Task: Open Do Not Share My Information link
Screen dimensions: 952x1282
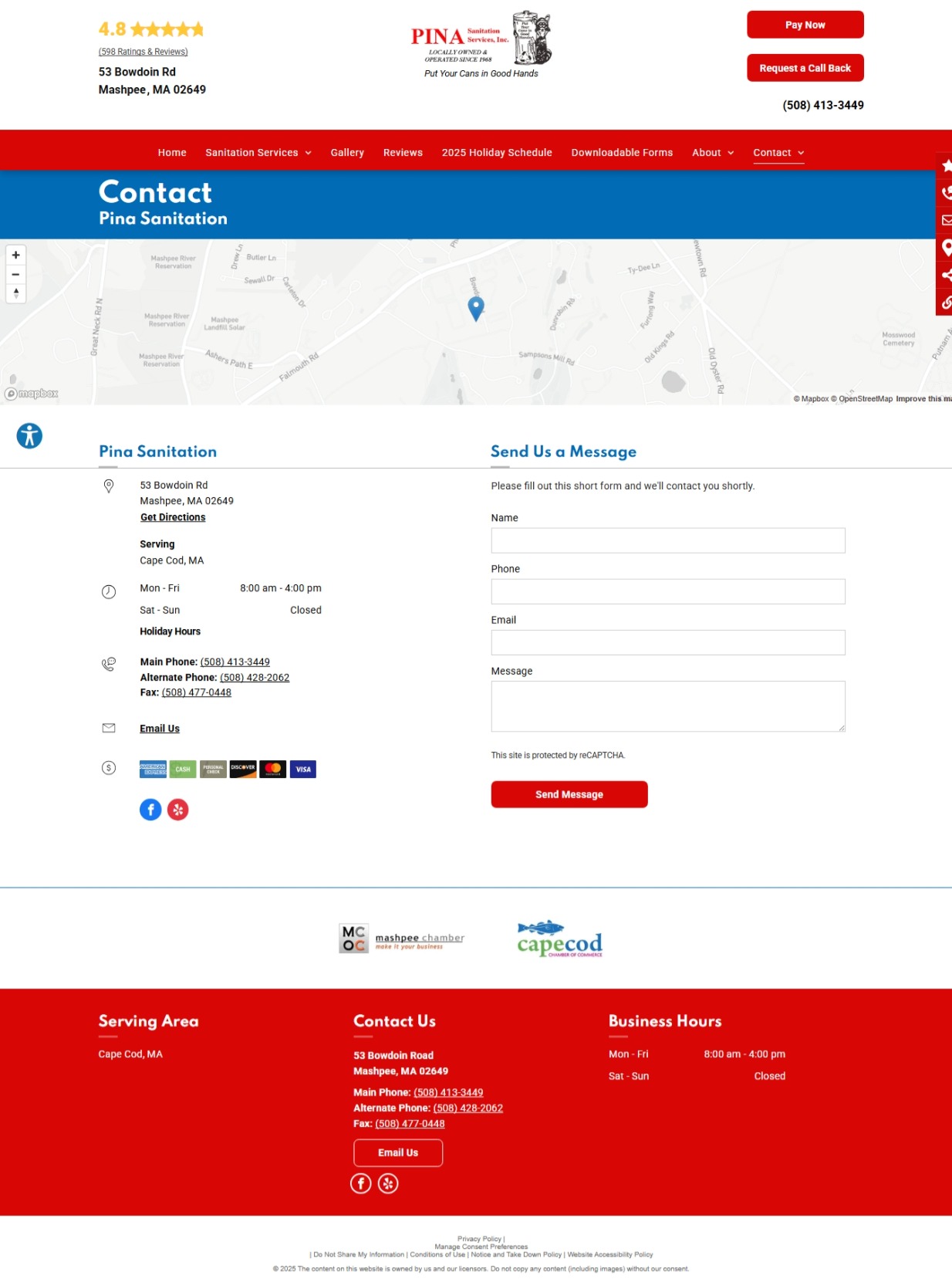Action: [x=359, y=1254]
